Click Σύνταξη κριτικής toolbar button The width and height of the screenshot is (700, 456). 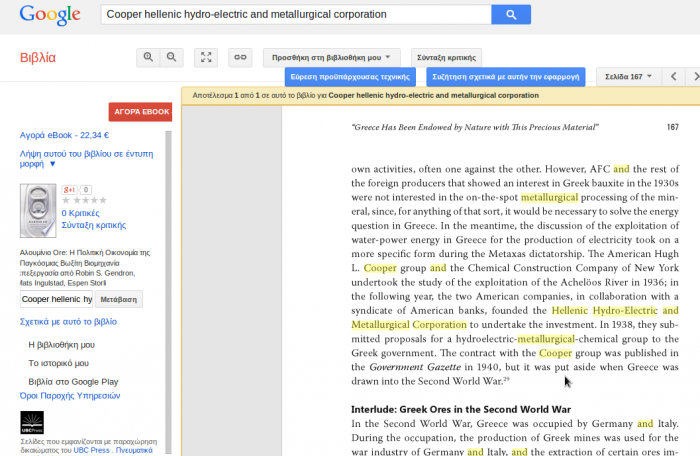446,58
